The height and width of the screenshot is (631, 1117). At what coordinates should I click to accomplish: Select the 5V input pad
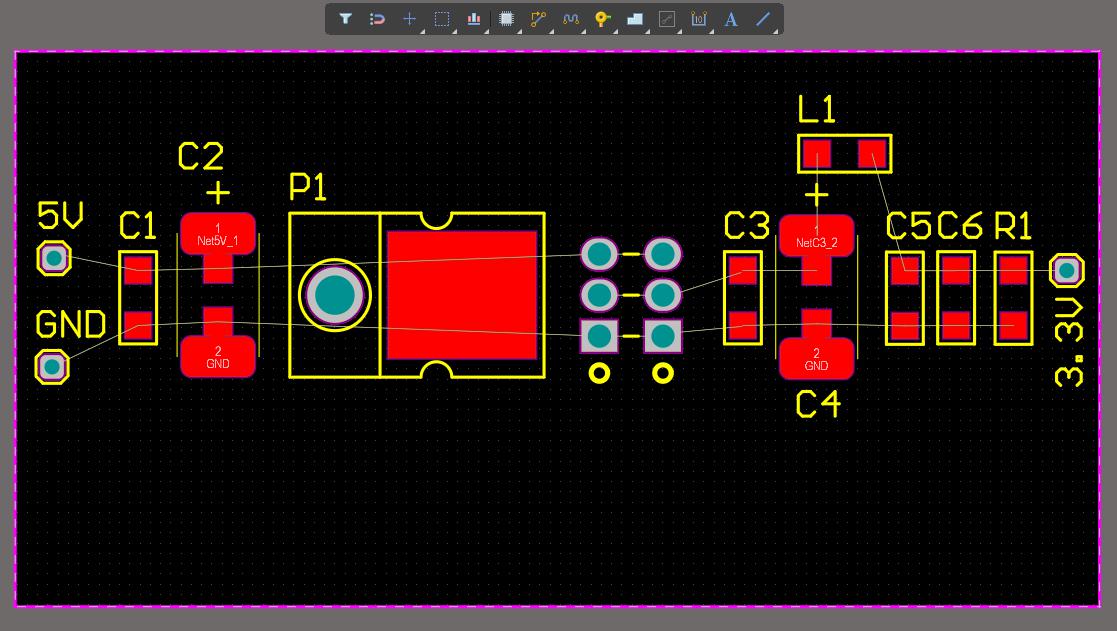coord(54,259)
